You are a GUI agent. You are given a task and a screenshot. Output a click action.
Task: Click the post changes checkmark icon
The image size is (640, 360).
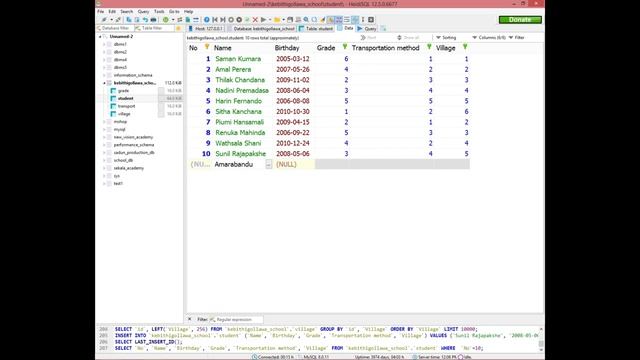(247, 20)
